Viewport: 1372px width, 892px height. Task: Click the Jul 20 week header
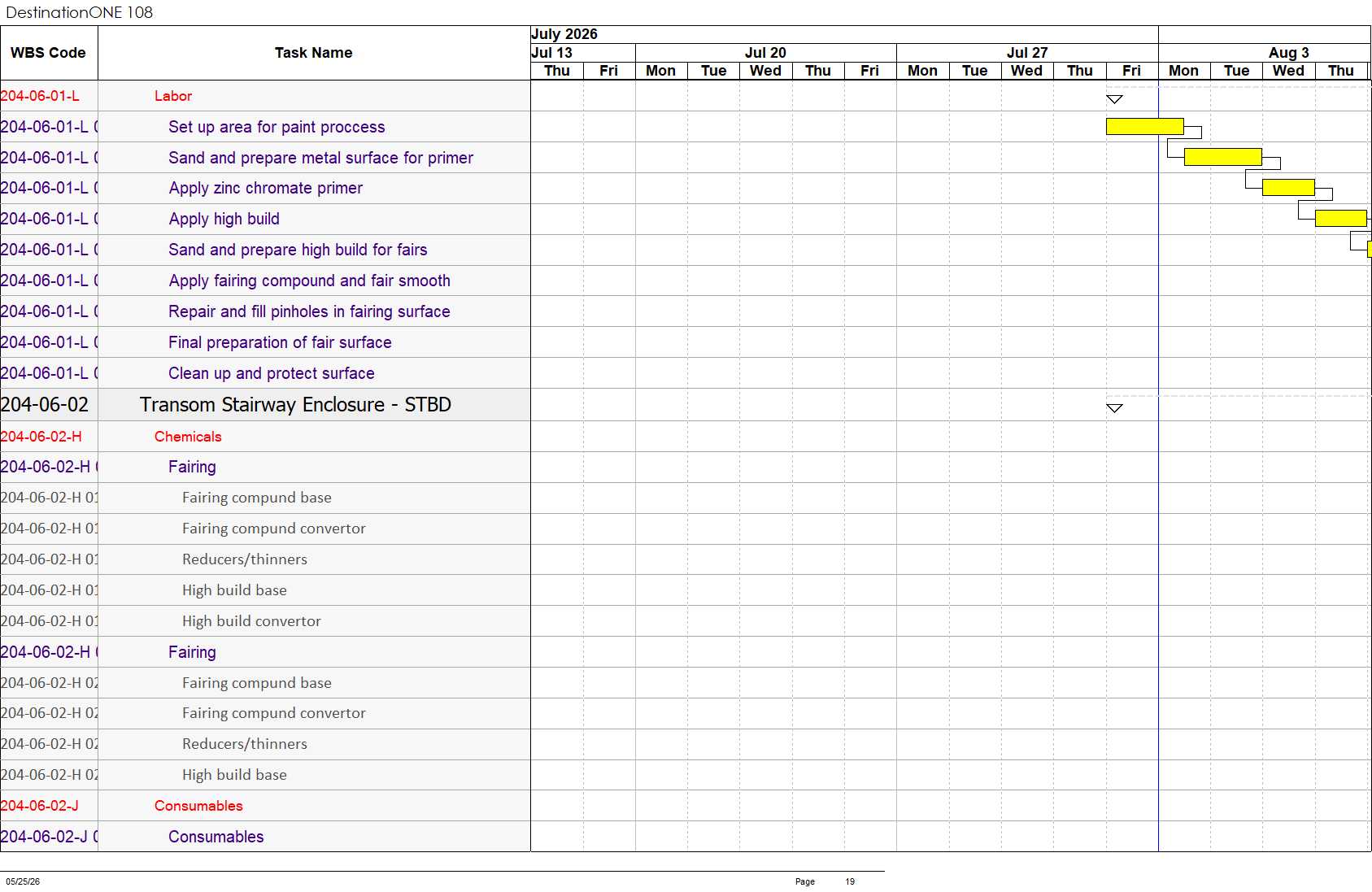[x=765, y=53]
